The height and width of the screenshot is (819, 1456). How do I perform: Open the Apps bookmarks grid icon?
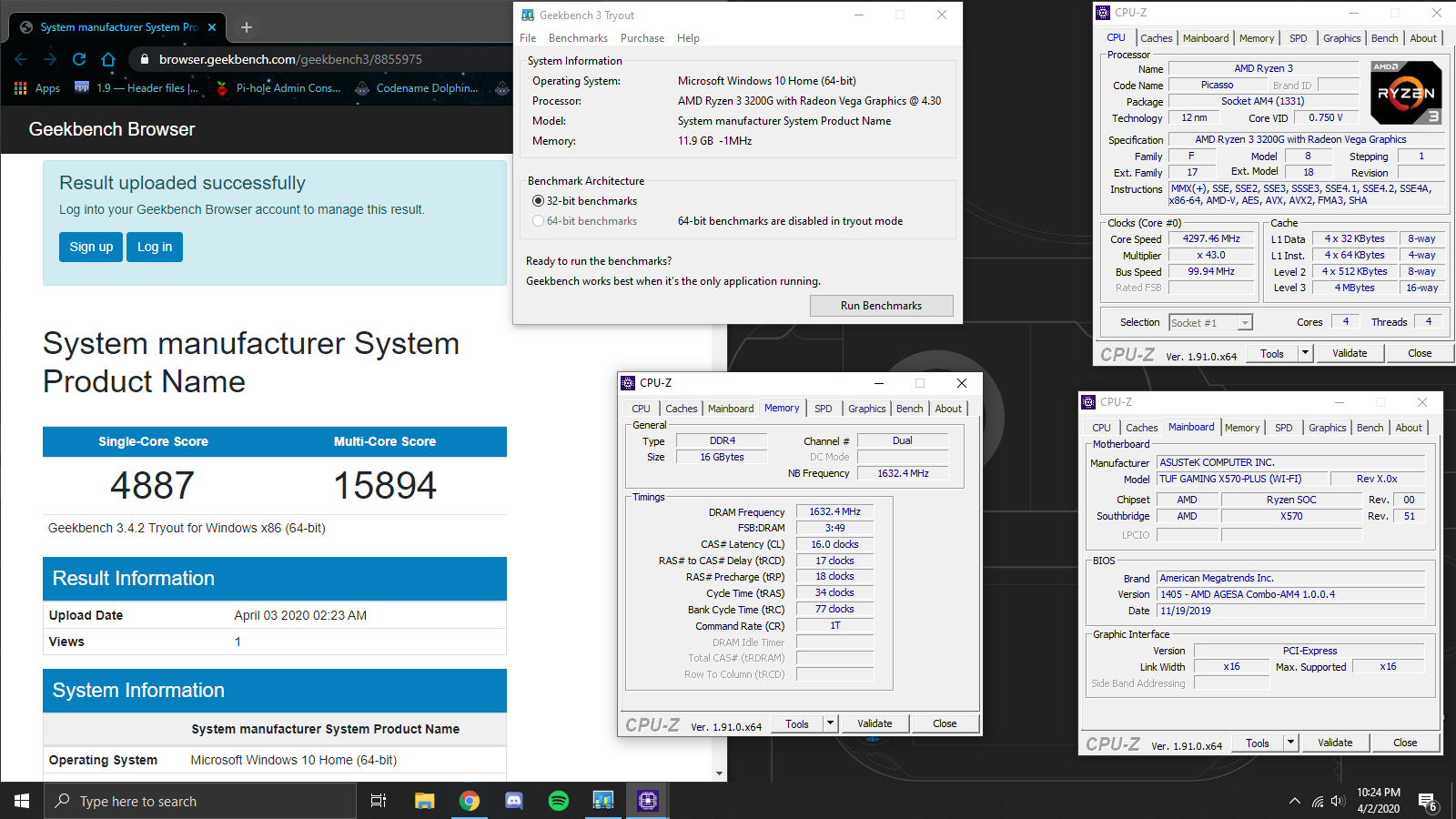pyautogui.click(x=20, y=88)
